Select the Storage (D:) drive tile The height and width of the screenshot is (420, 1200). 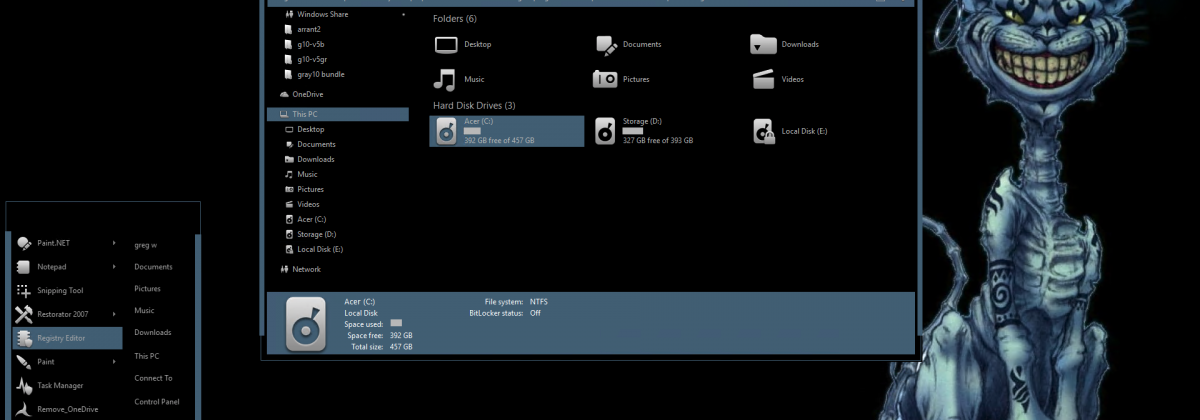pos(645,131)
